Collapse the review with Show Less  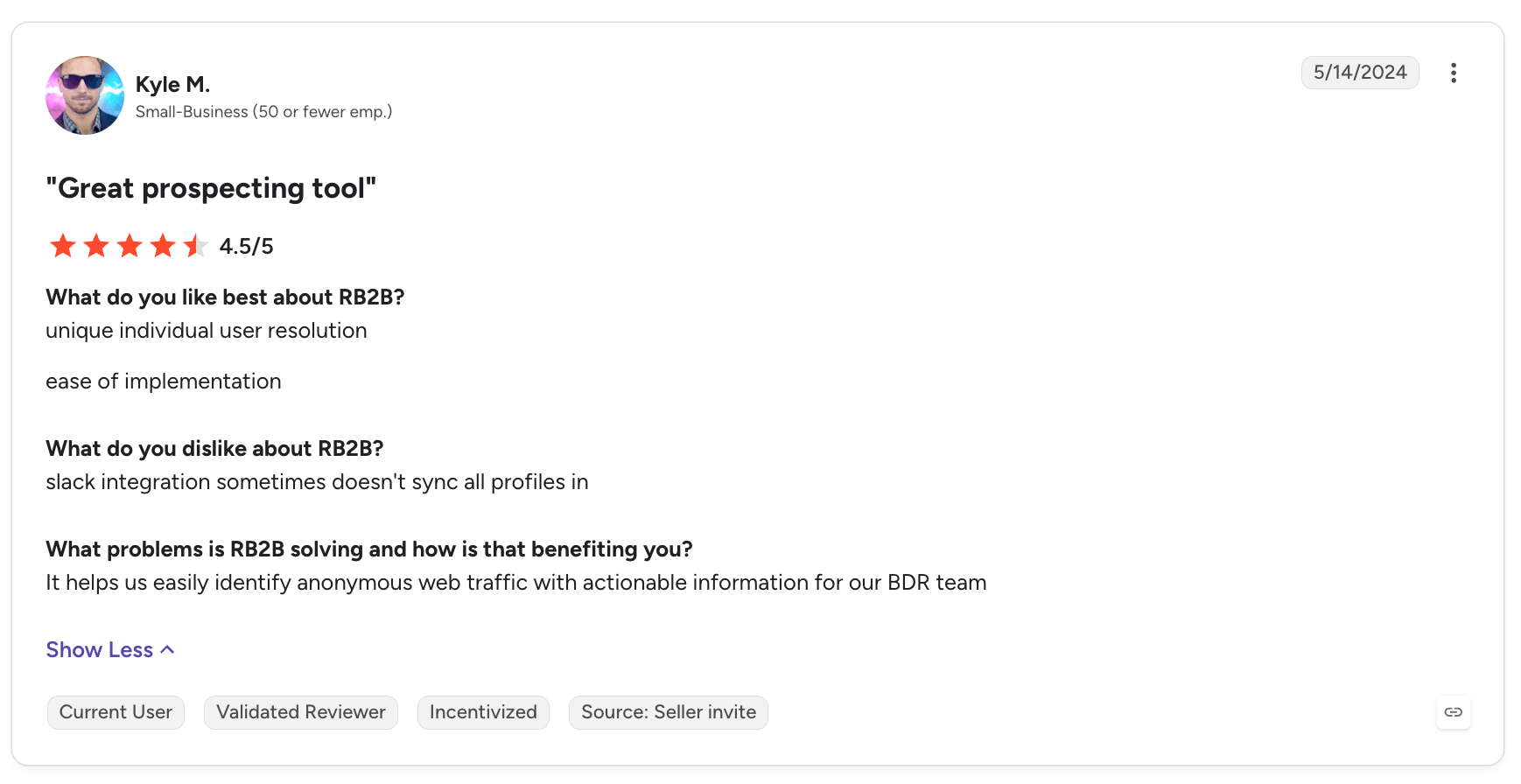tap(110, 649)
